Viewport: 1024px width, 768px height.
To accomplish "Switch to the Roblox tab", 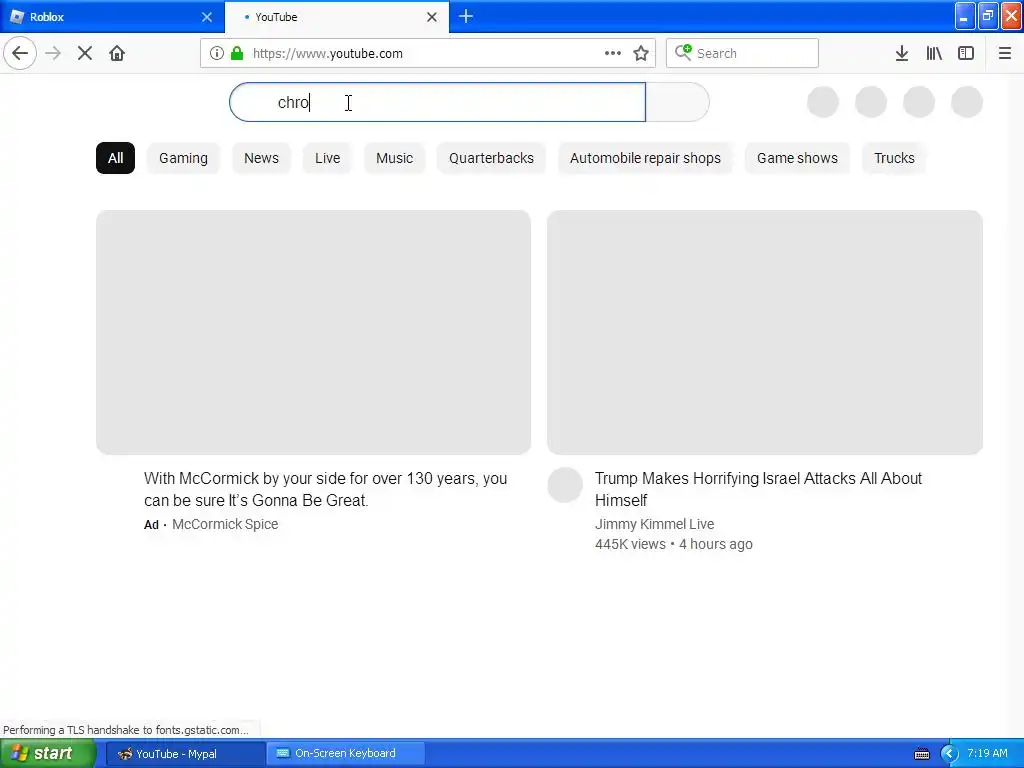I will point(112,17).
